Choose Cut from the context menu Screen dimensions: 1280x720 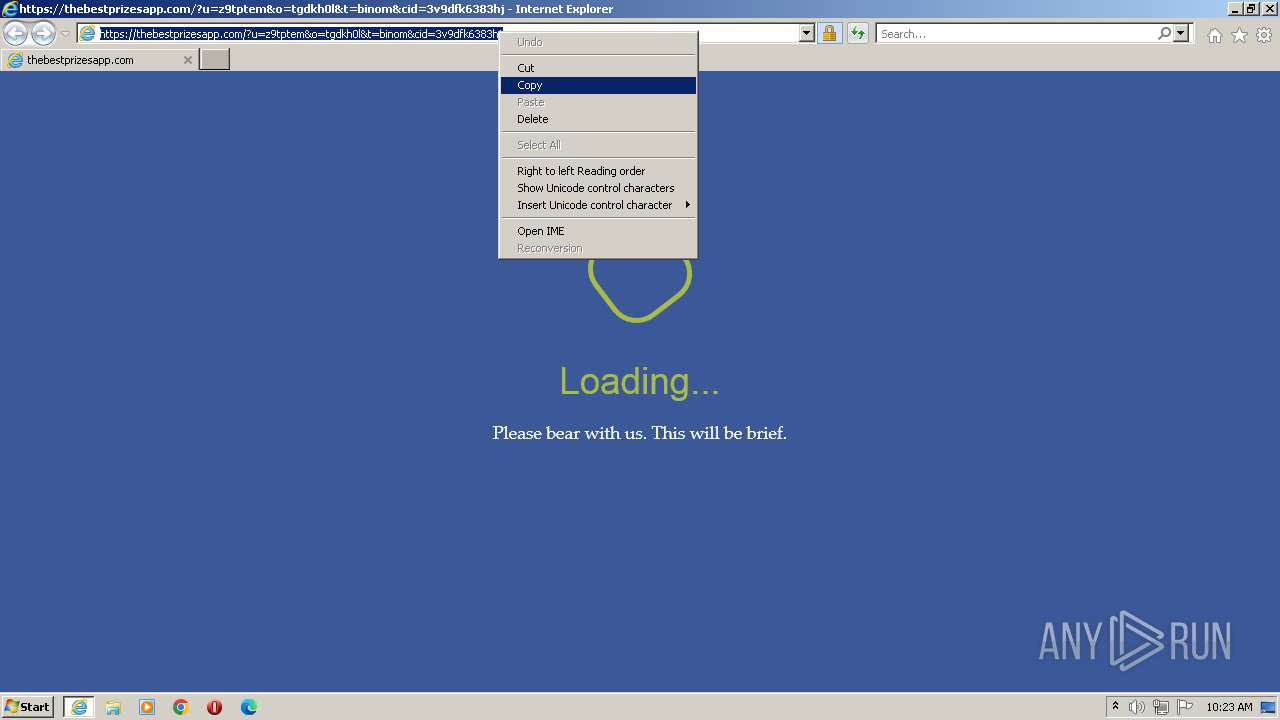pyautogui.click(x=598, y=68)
